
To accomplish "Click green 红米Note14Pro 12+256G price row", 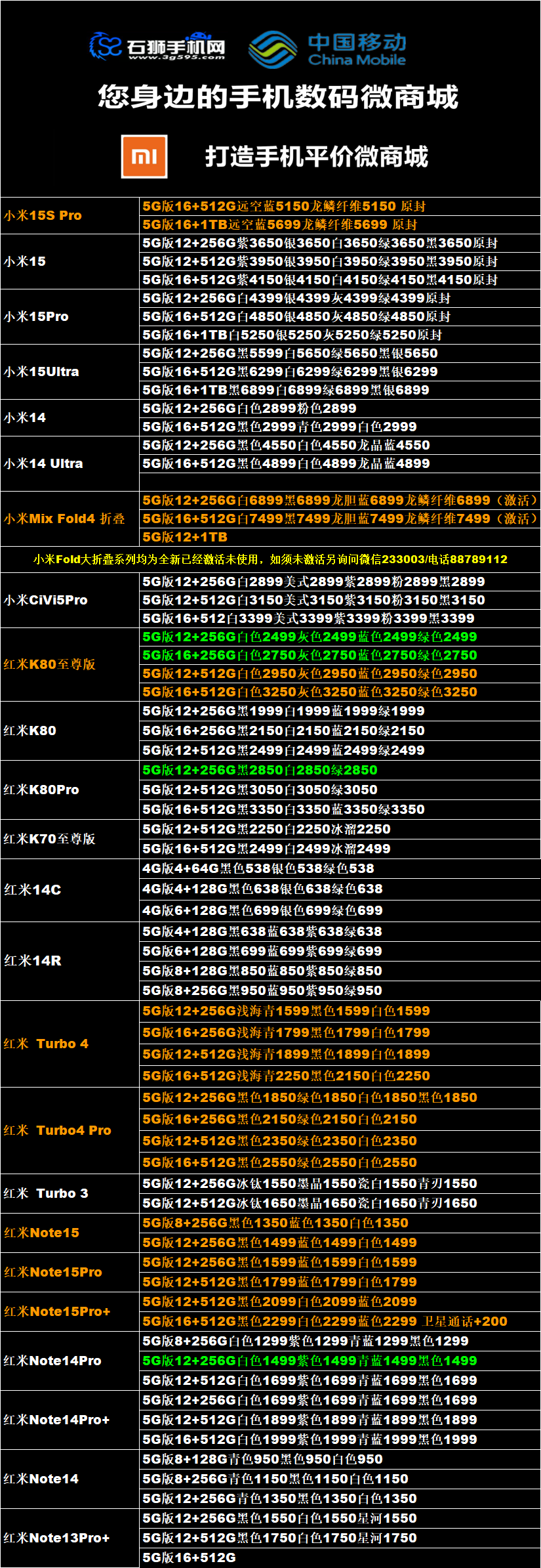I will click(x=310, y=1361).
